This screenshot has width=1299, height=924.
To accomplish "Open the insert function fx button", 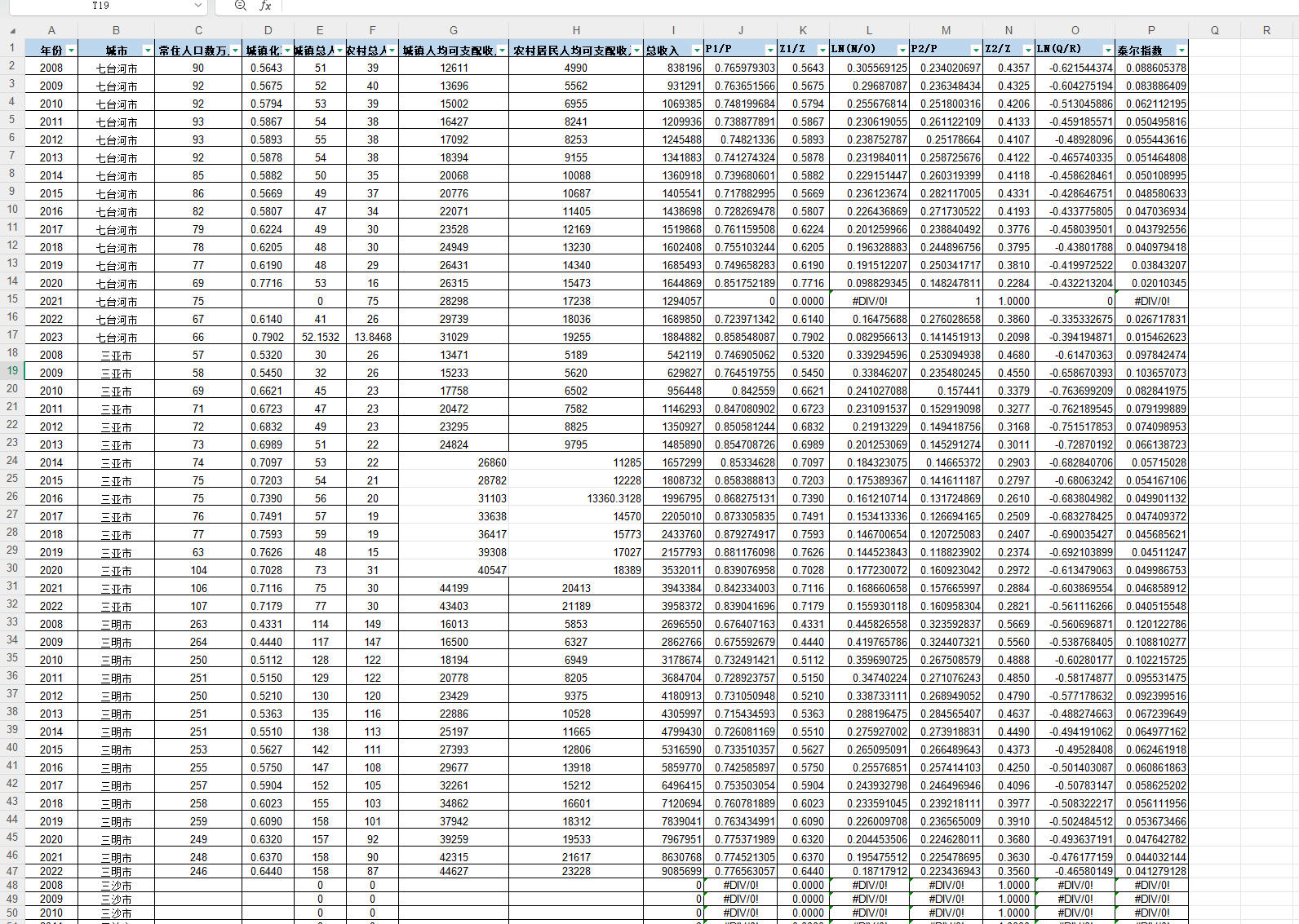I will tap(265, 6).
